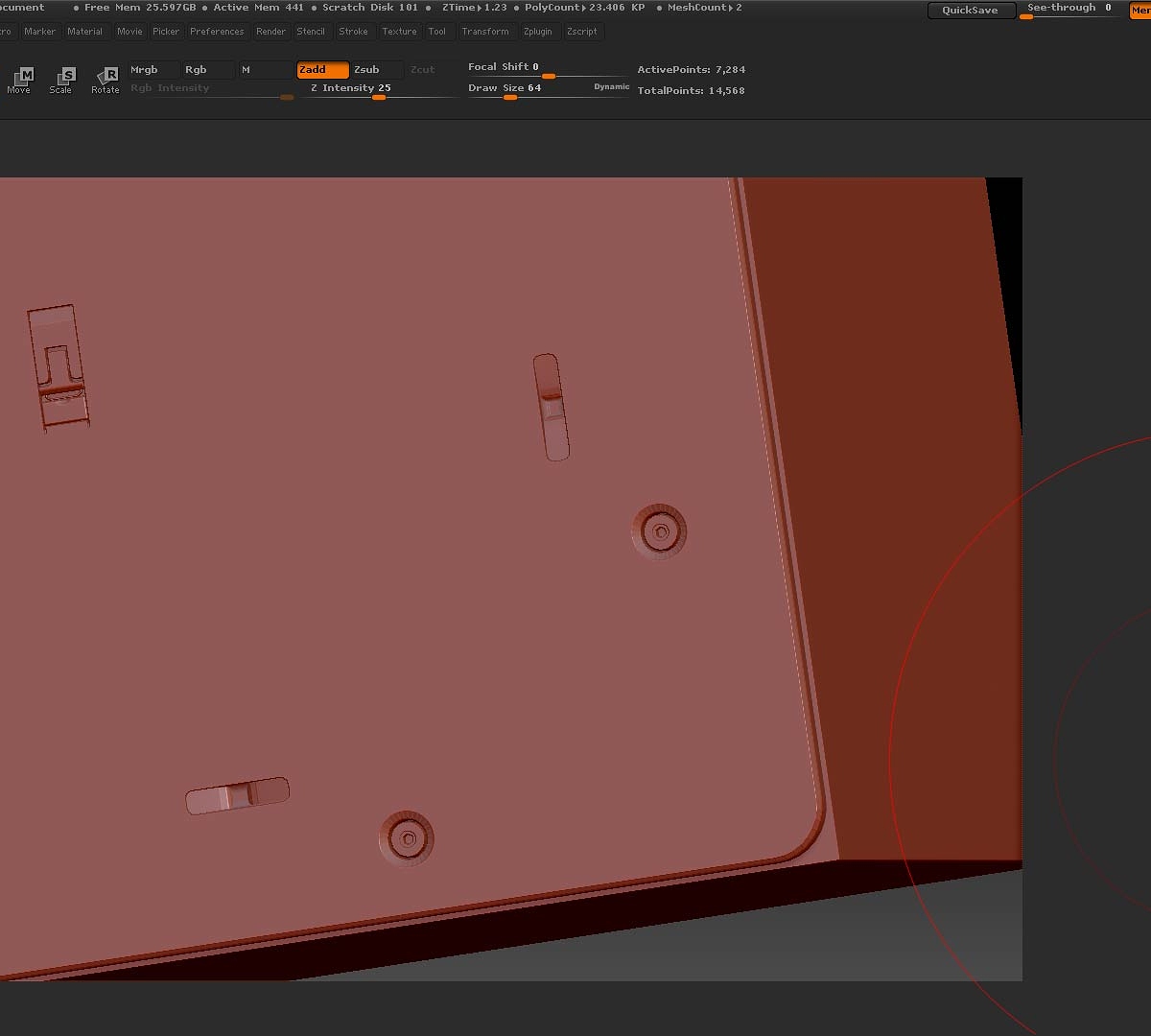This screenshot has width=1151, height=1036.
Task: Open the Preferences menu
Action: click(217, 32)
